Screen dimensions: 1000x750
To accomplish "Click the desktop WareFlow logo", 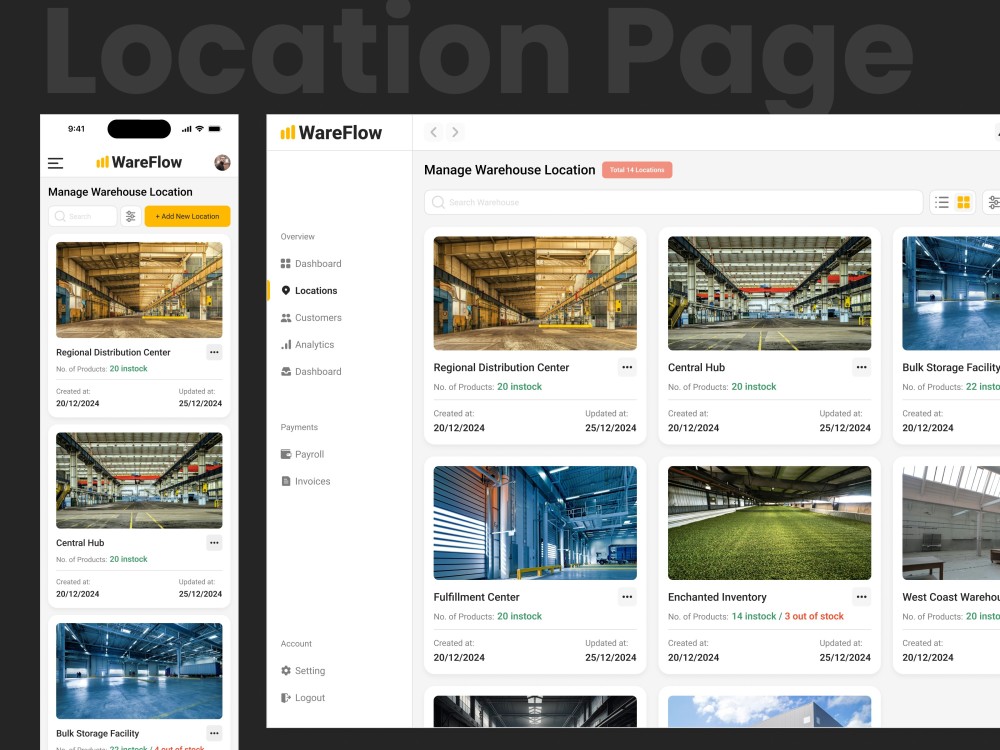I will [331, 133].
